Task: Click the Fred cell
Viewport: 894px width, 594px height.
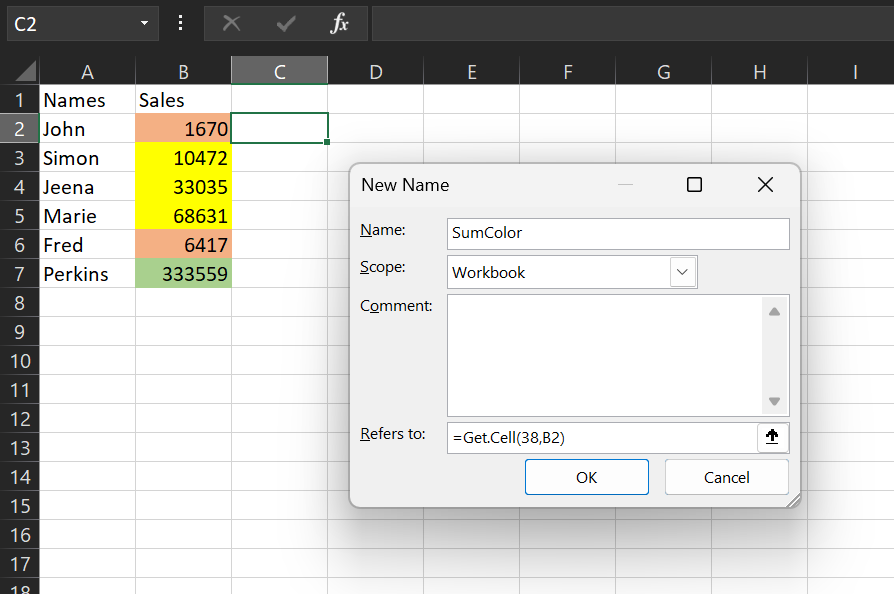Action: 87,245
